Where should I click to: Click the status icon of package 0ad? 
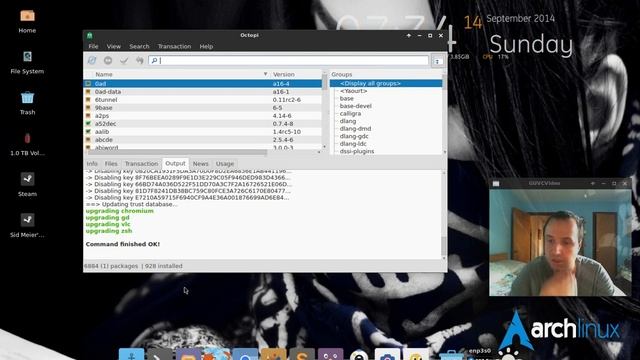click(88, 84)
